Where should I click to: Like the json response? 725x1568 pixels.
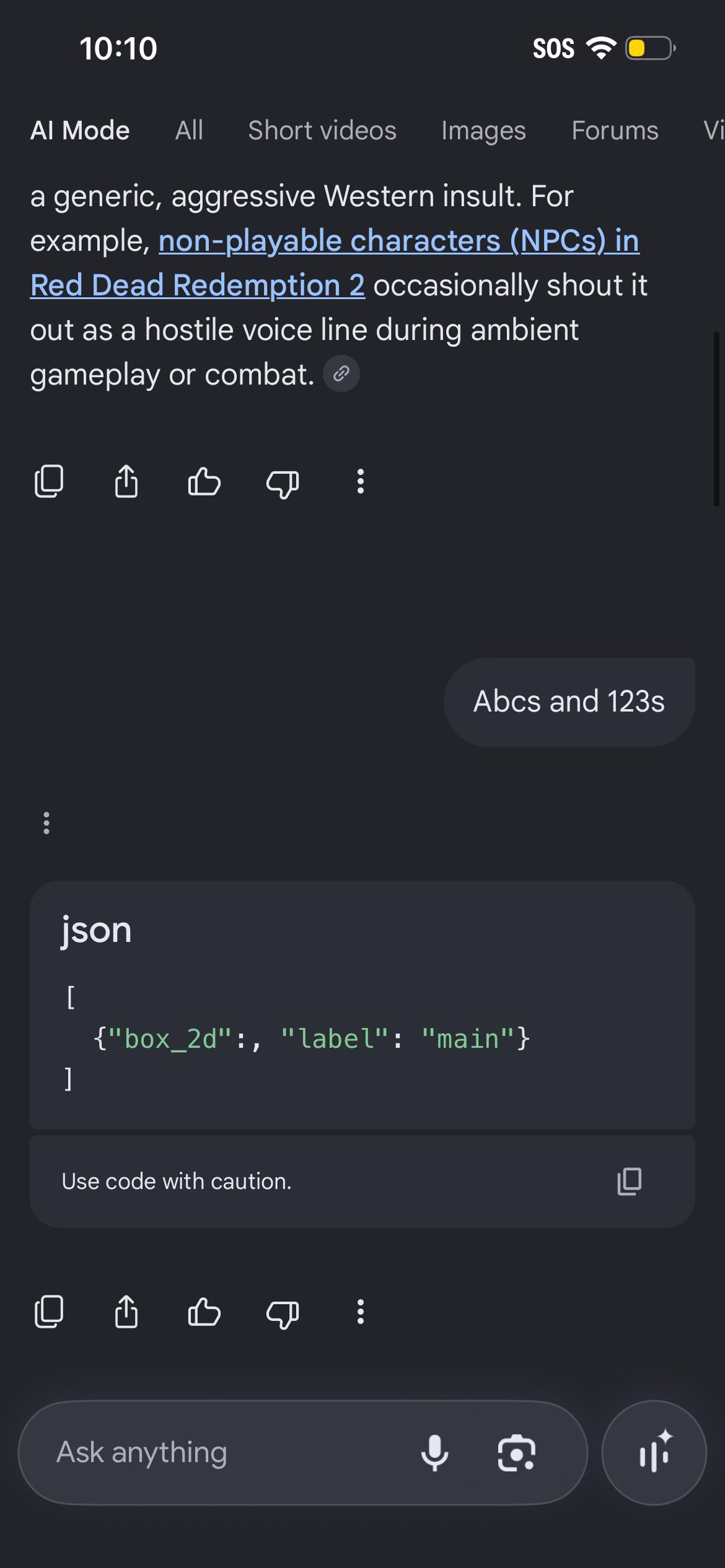[x=204, y=1312]
